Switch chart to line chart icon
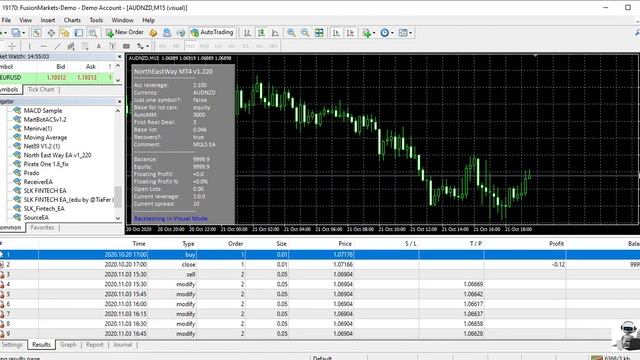640x360 pixels. [276, 33]
